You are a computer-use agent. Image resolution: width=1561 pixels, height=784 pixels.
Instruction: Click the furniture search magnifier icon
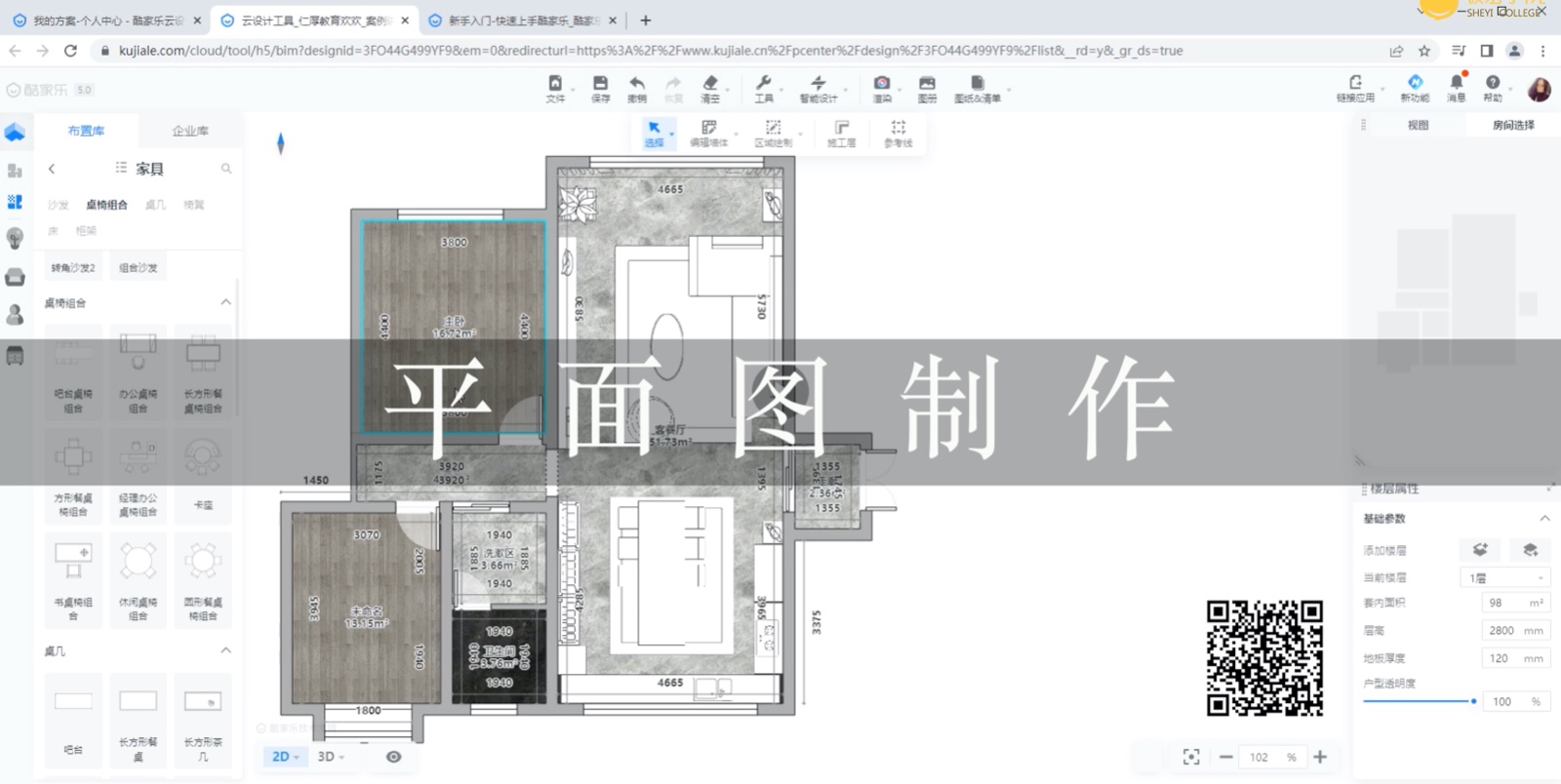point(226,169)
